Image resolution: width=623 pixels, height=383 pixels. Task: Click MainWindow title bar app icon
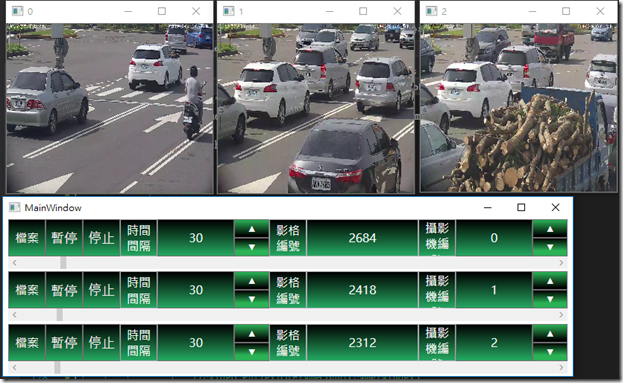(x=15, y=207)
